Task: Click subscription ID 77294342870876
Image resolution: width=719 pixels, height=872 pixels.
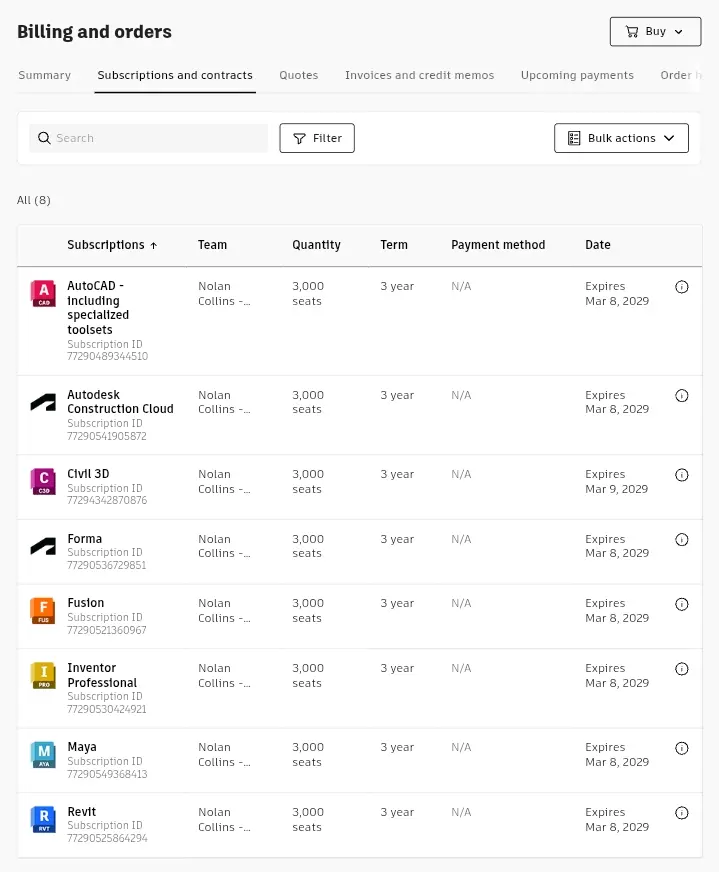Action: [x=107, y=501]
